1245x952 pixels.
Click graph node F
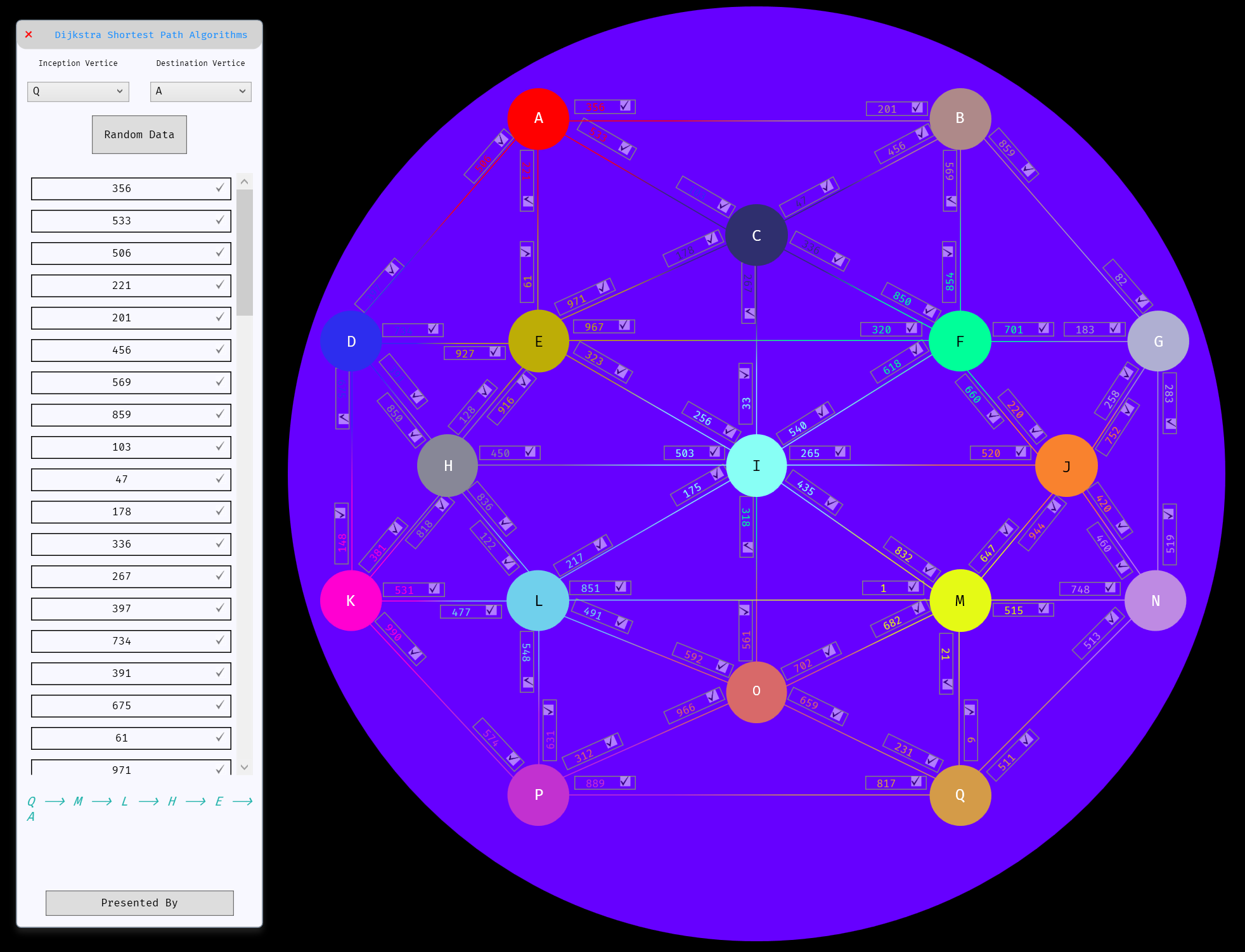pos(960,341)
